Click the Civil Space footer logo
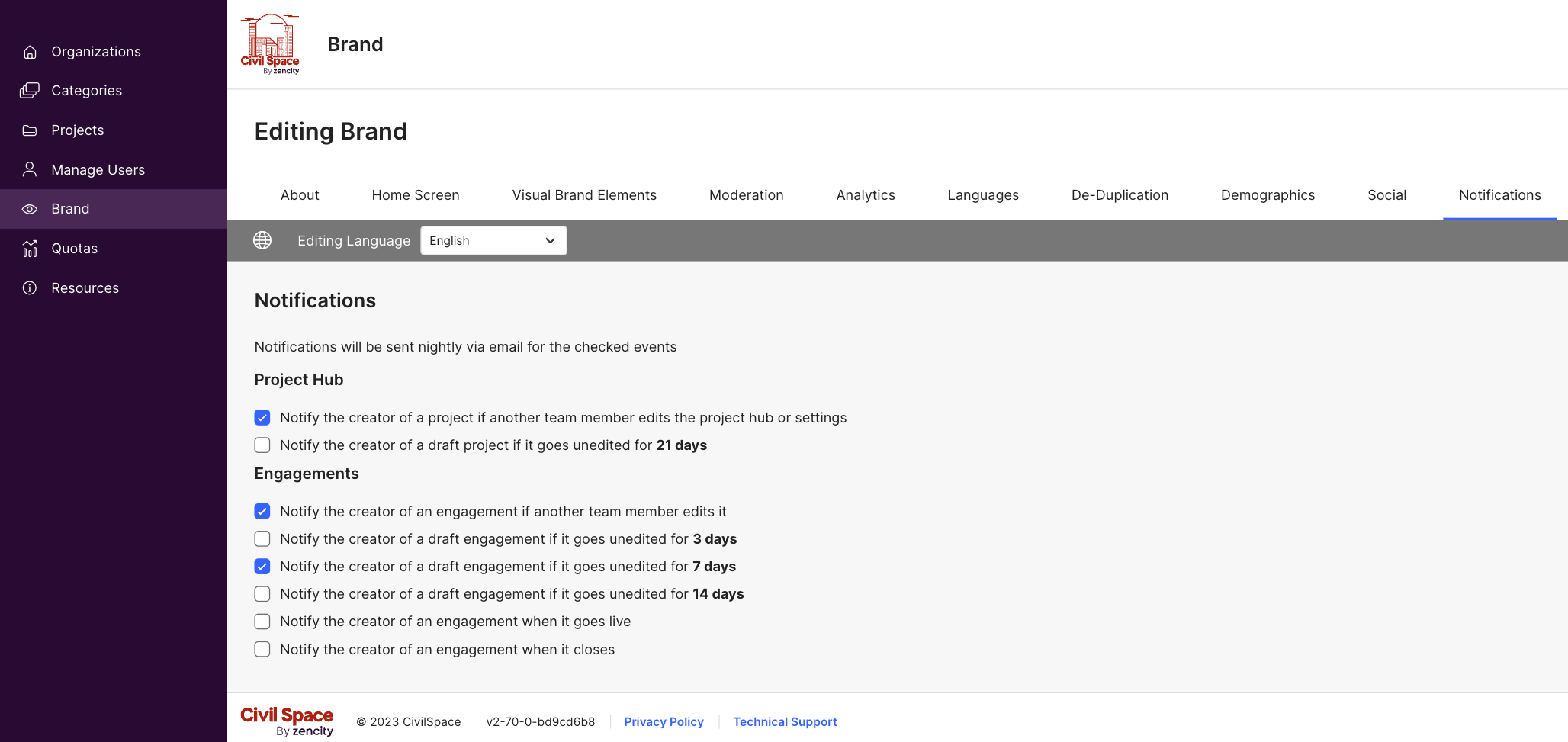Viewport: 1568px width, 742px height. click(x=287, y=721)
